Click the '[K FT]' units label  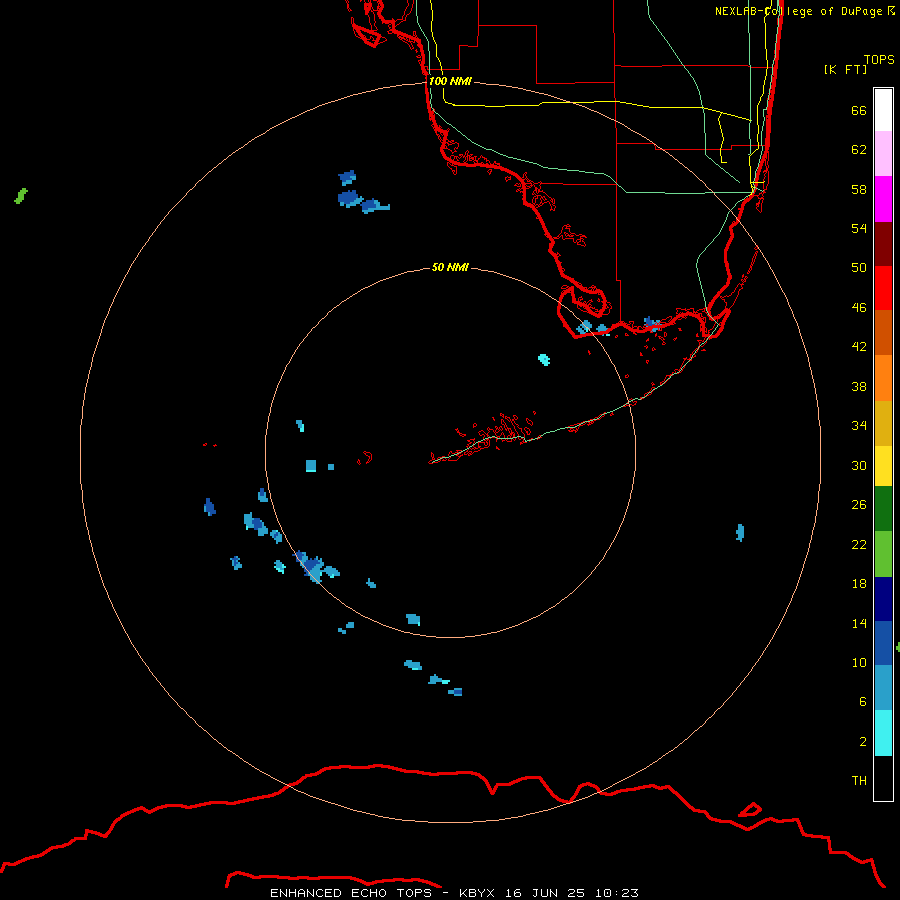coord(845,69)
